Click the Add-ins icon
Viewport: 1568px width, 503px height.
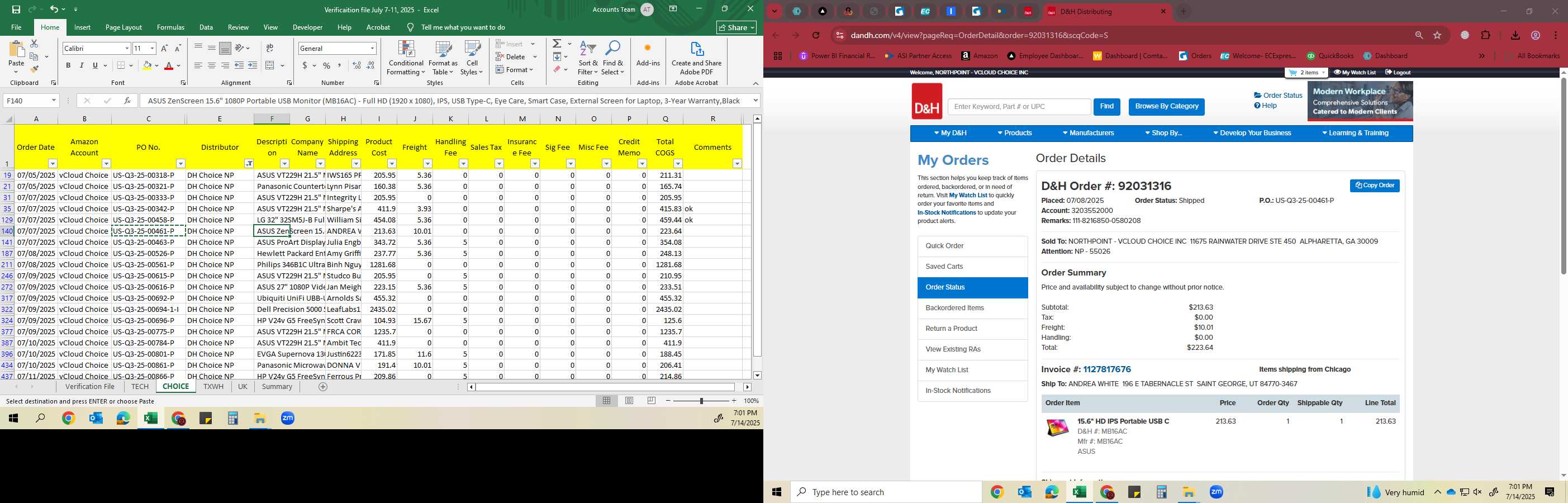[648, 54]
